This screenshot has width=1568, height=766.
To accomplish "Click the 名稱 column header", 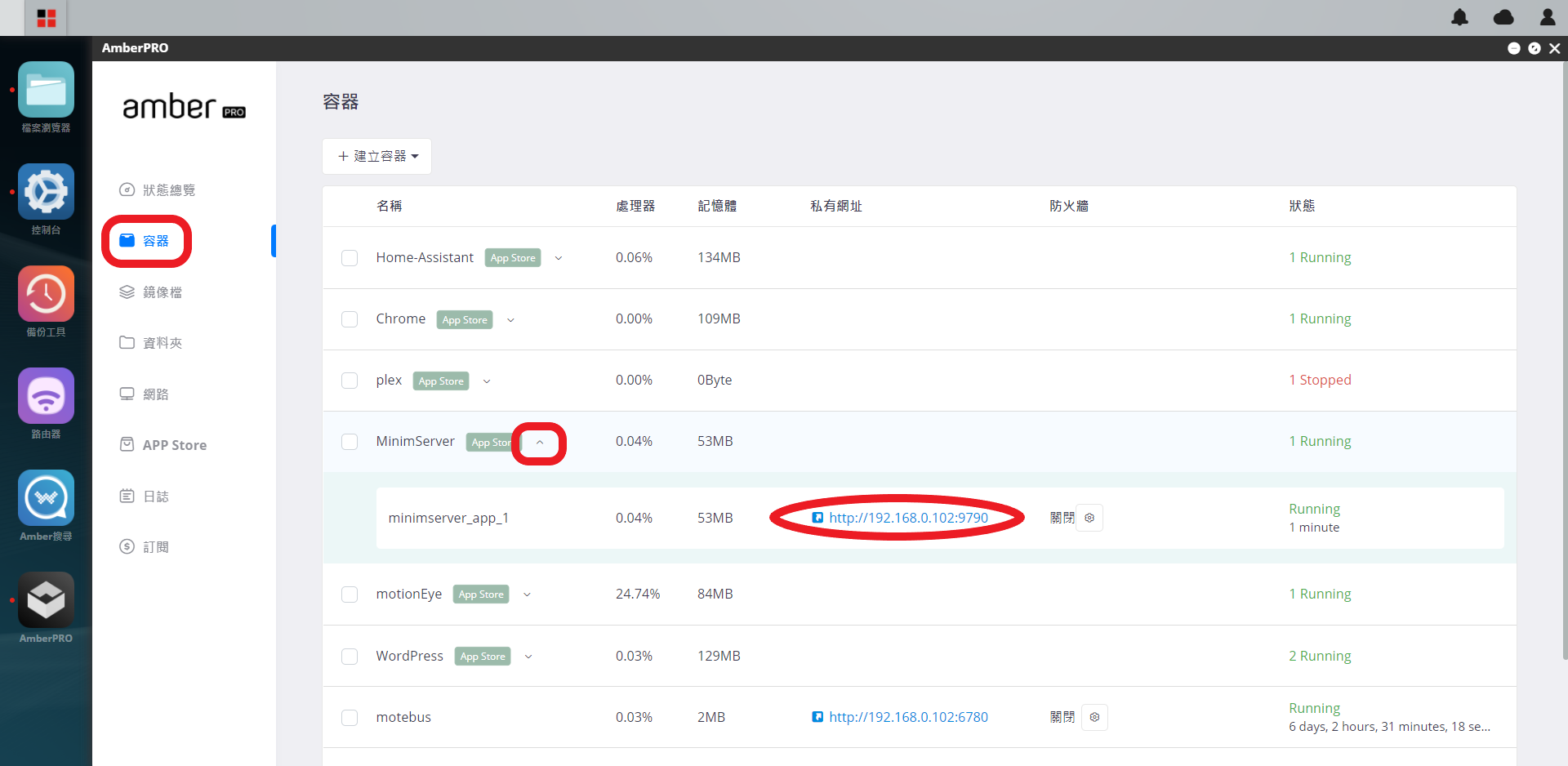I will click(x=389, y=206).
